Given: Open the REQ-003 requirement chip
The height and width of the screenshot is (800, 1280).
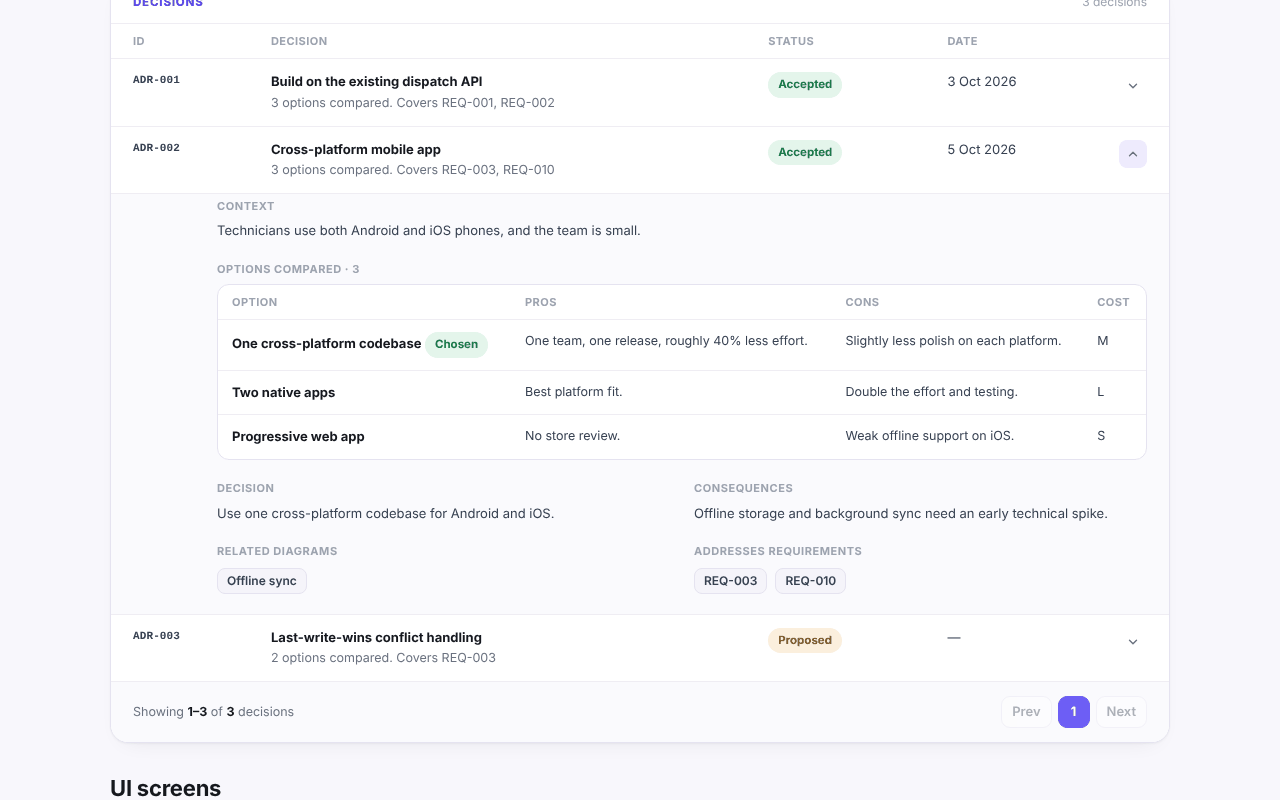Looking at the screenshot, I should tap(731, 581).
